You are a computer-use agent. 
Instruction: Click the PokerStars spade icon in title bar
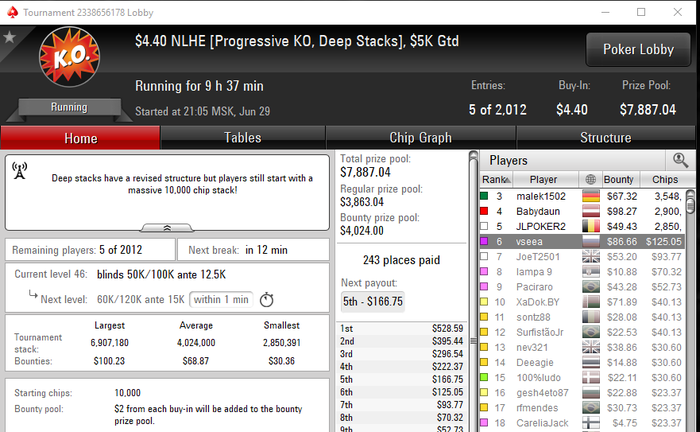(12, 12)
